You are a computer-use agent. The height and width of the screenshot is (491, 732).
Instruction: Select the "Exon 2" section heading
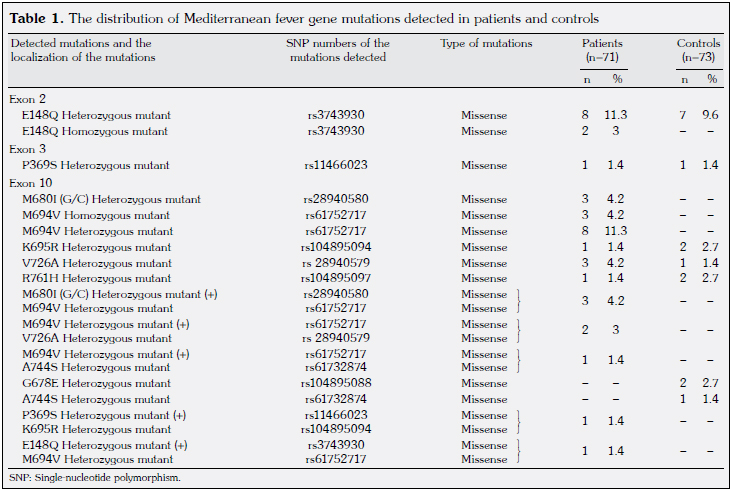point(28,100)
